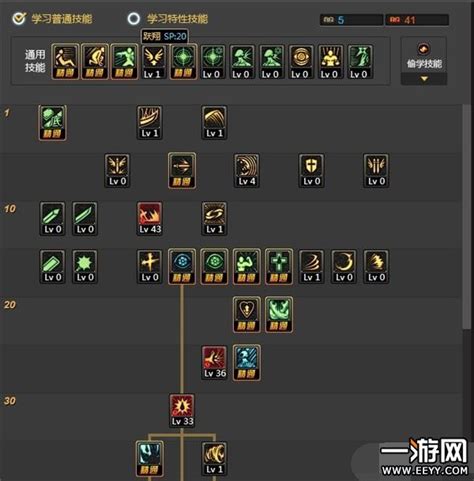Image resolution: width=474 pixels, height=481 pixels.
Task: Click the vertical scrollbar of skill tree
Action: click(x=466, y=217)
